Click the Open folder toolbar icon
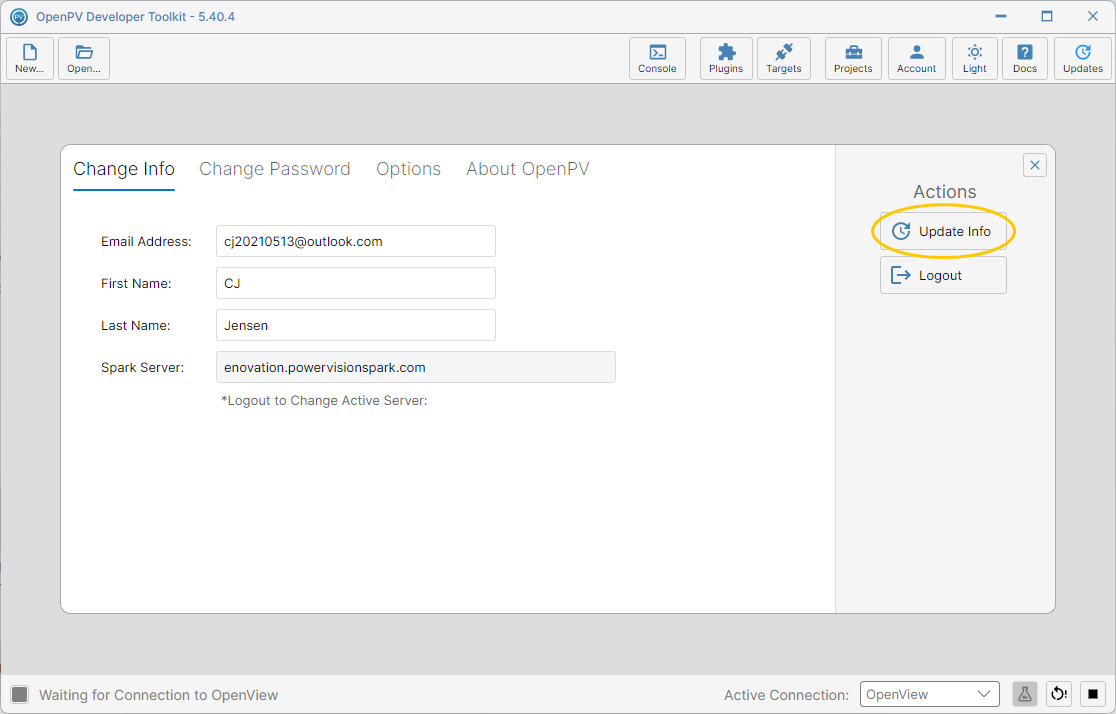This screenshot has width=1116, height=714. [x=84, y=58]
